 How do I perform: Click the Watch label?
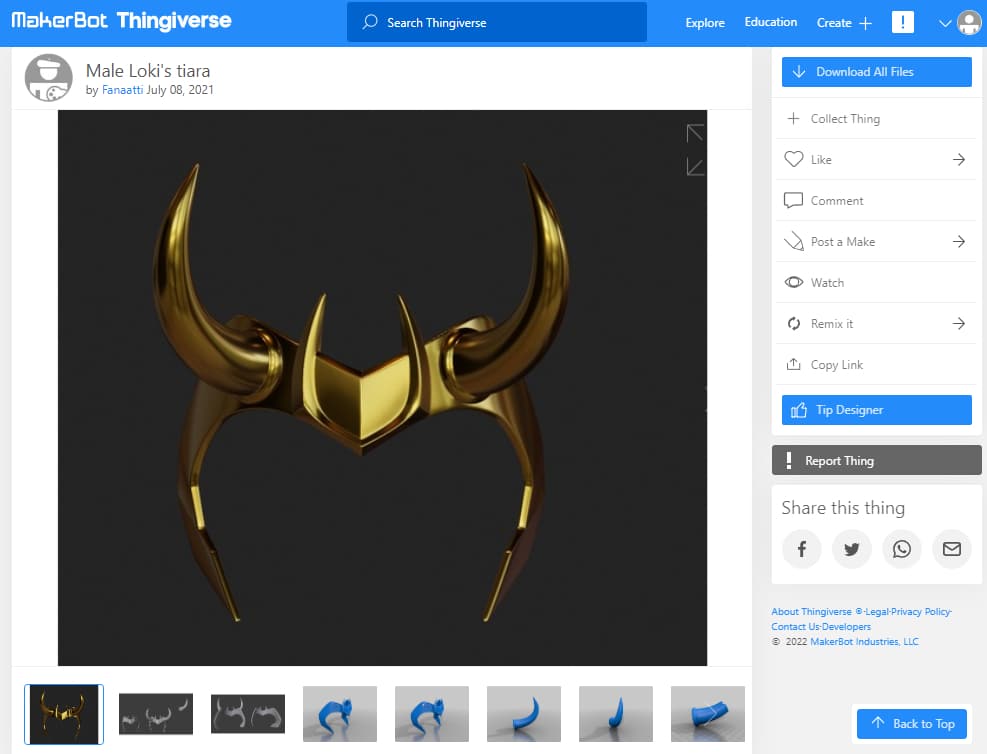827,283
